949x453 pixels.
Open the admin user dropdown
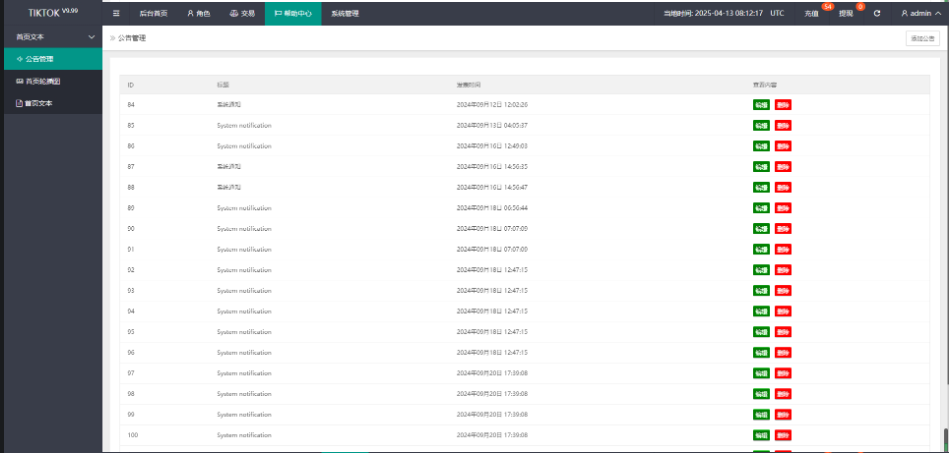(921, 13)
